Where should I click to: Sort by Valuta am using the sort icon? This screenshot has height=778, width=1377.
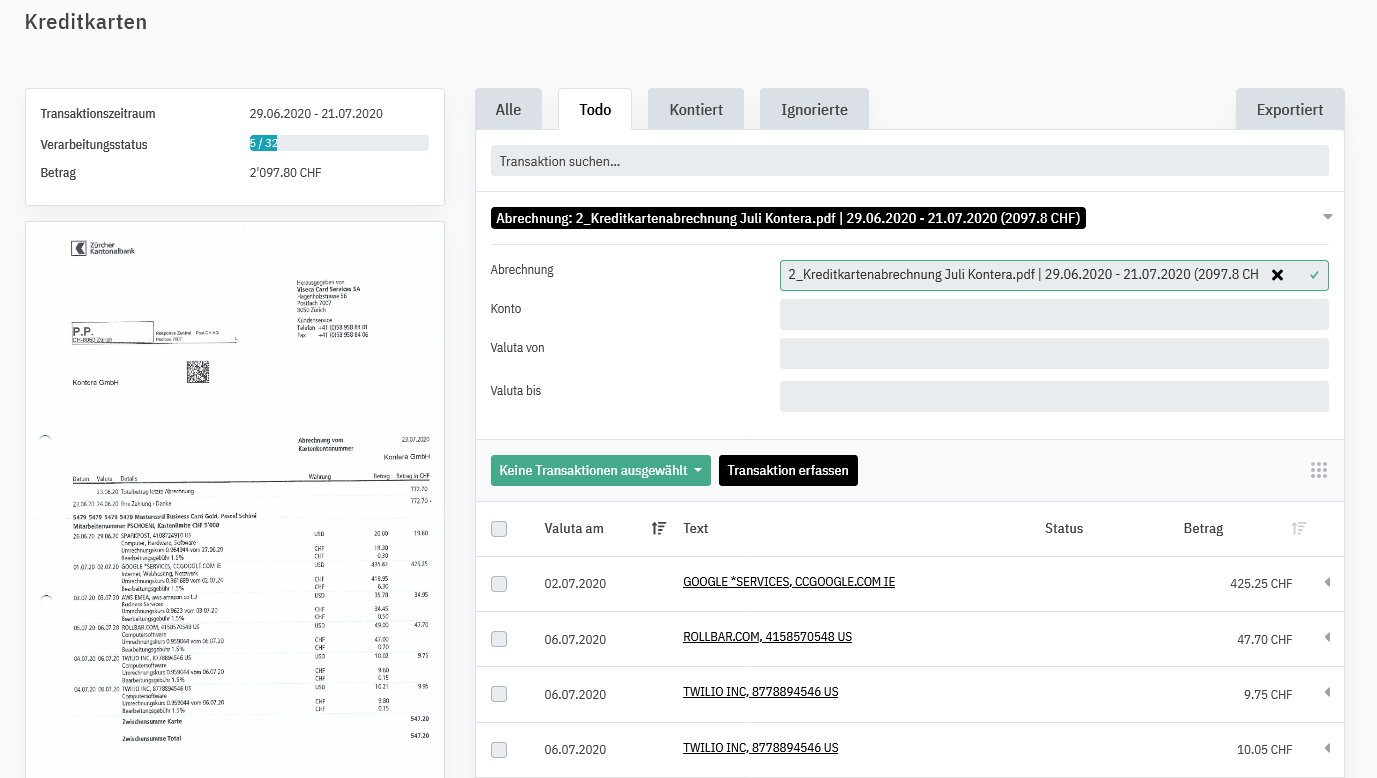[x=659, y=528]
